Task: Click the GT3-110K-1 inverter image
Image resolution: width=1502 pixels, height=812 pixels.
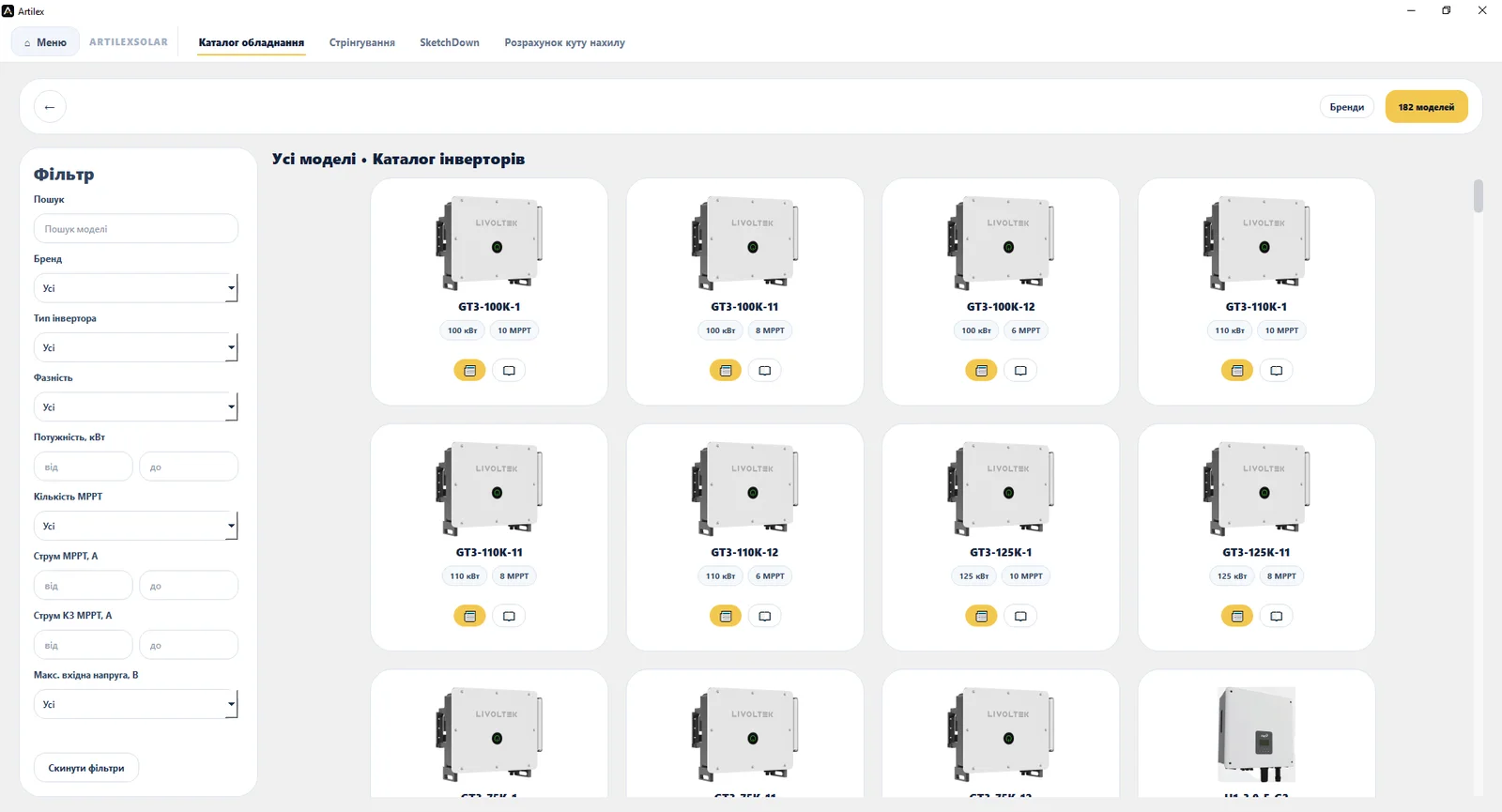Action: click(1257, 242)
